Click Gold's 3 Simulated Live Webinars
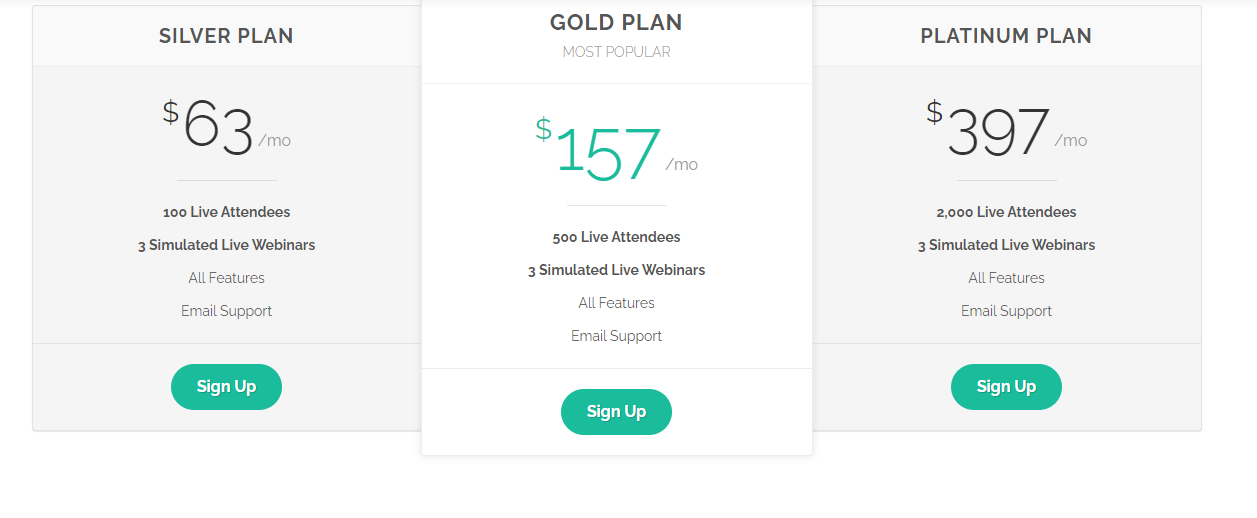 tap(617, 270)
